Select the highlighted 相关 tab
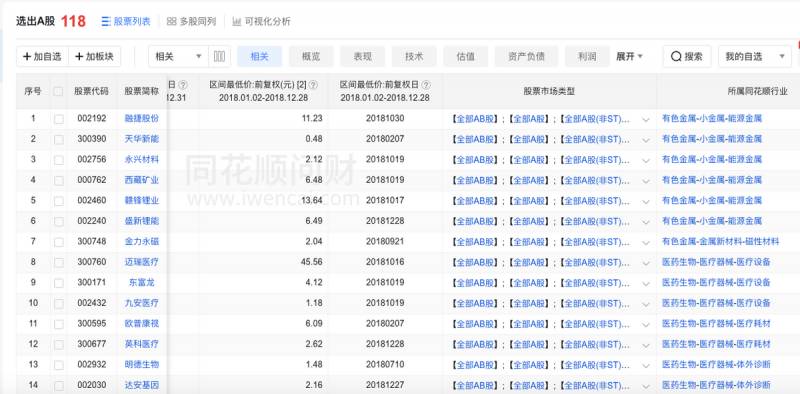 click(x=259, y=57)
